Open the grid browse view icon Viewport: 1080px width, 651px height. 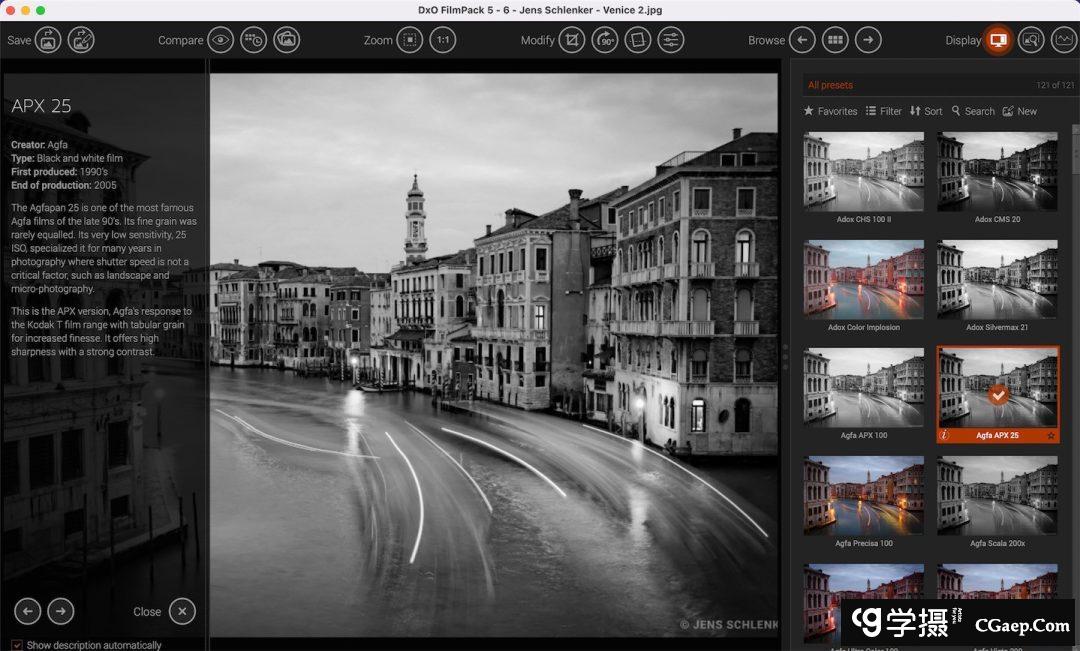tap(833, 40)
